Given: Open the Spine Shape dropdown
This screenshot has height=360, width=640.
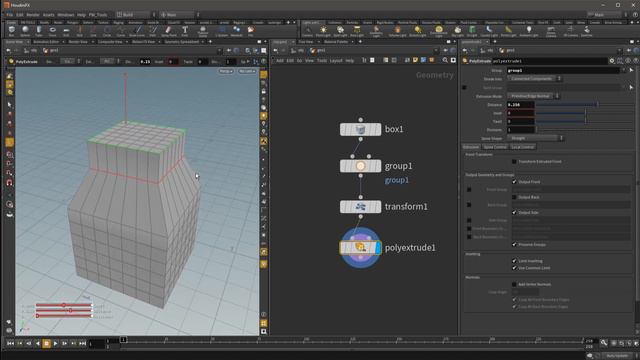Looking at the screenshot, I should pos(535,138).
